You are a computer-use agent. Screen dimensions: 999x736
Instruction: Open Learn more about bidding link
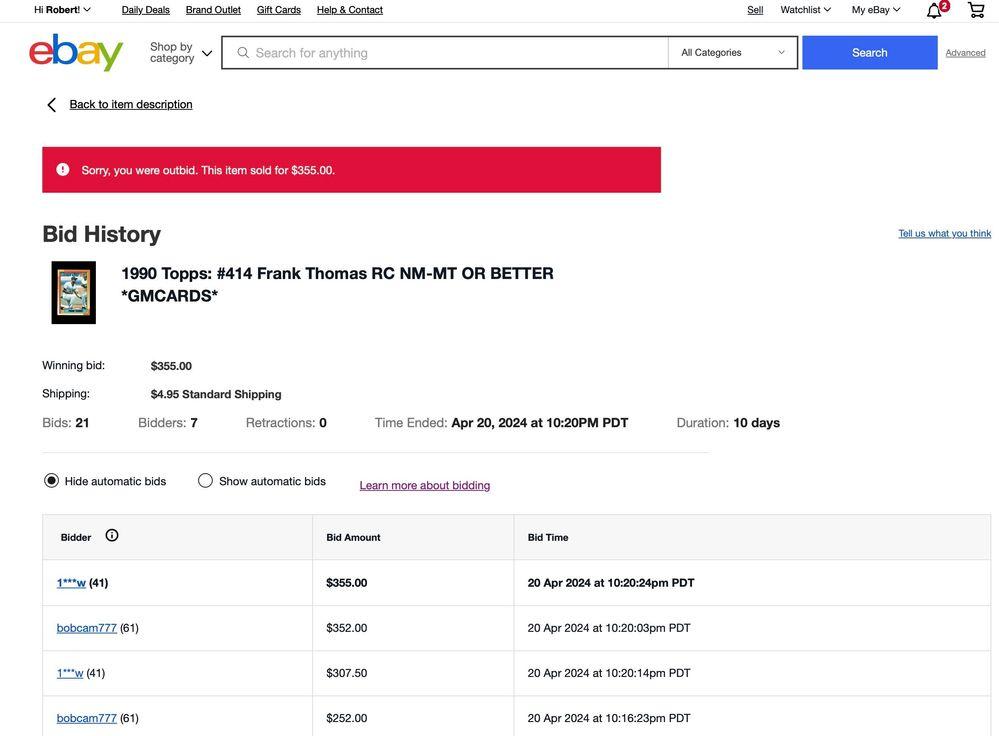(425, 486)
